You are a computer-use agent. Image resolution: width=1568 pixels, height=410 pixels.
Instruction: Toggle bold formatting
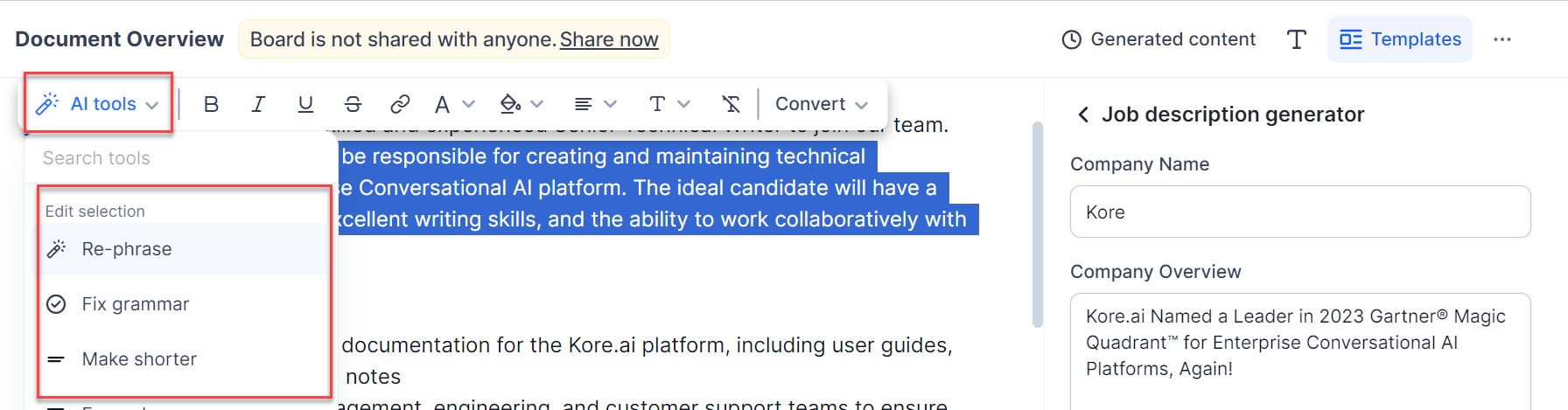(x=211, y=104)
